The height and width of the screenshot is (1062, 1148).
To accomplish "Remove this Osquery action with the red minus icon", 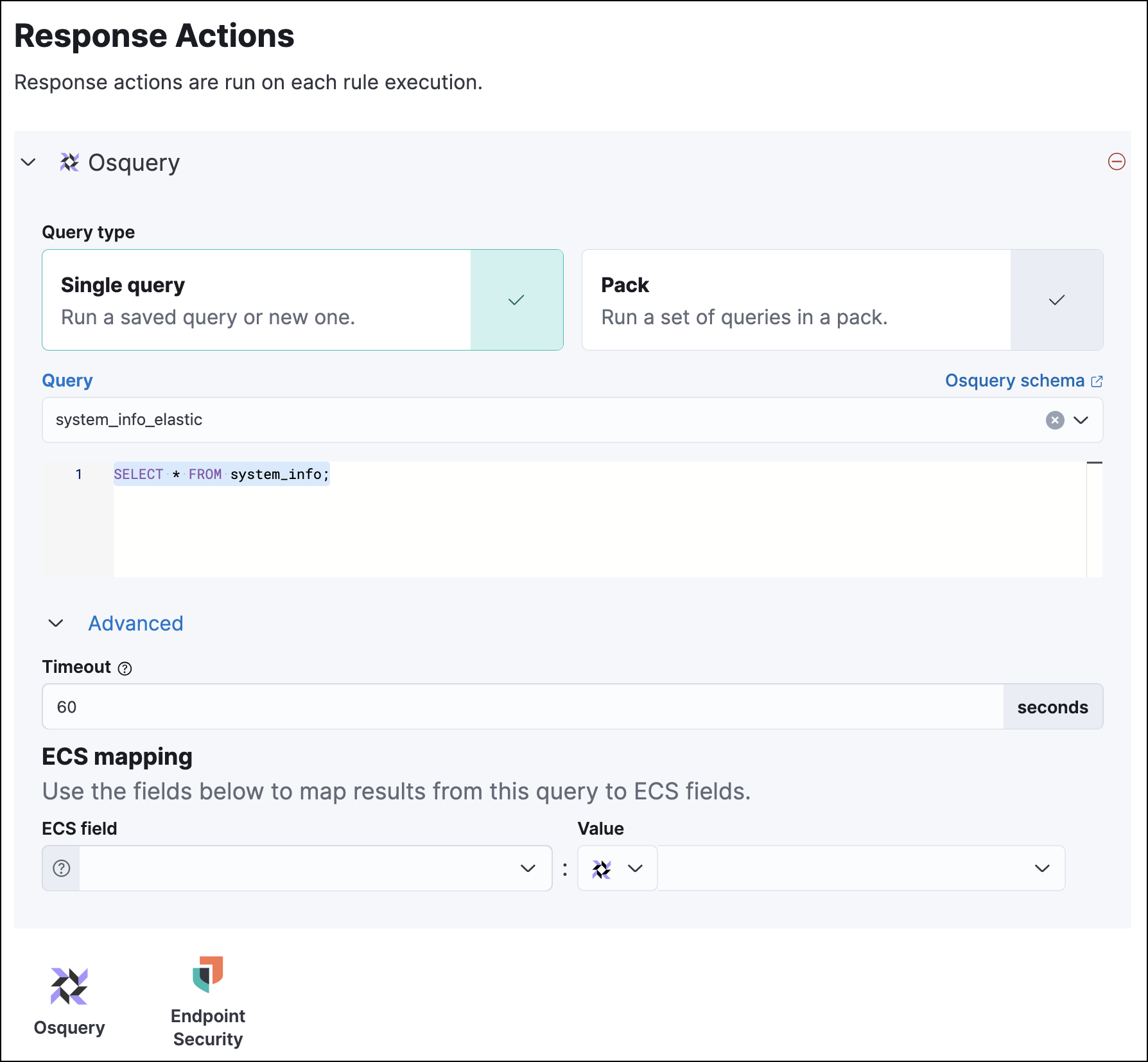I will coord(1115,162).
